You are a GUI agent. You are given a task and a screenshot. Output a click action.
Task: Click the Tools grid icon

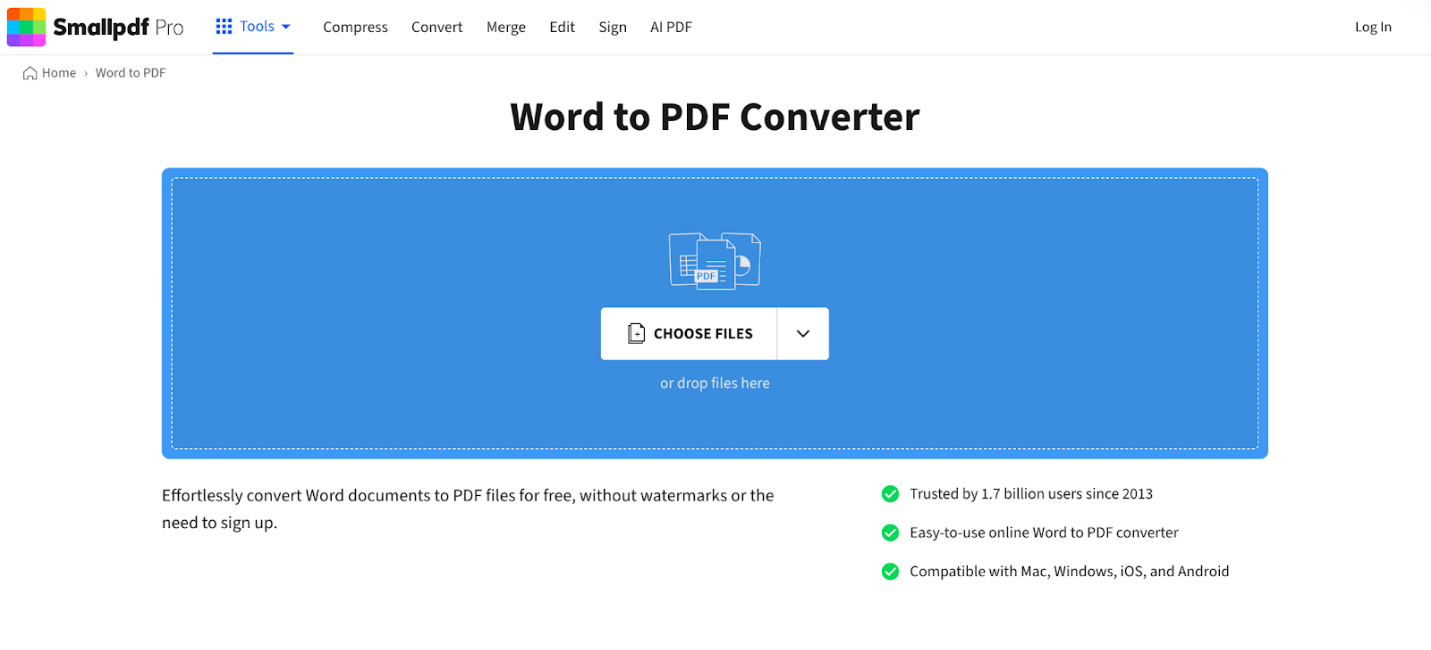coord(222,26)
